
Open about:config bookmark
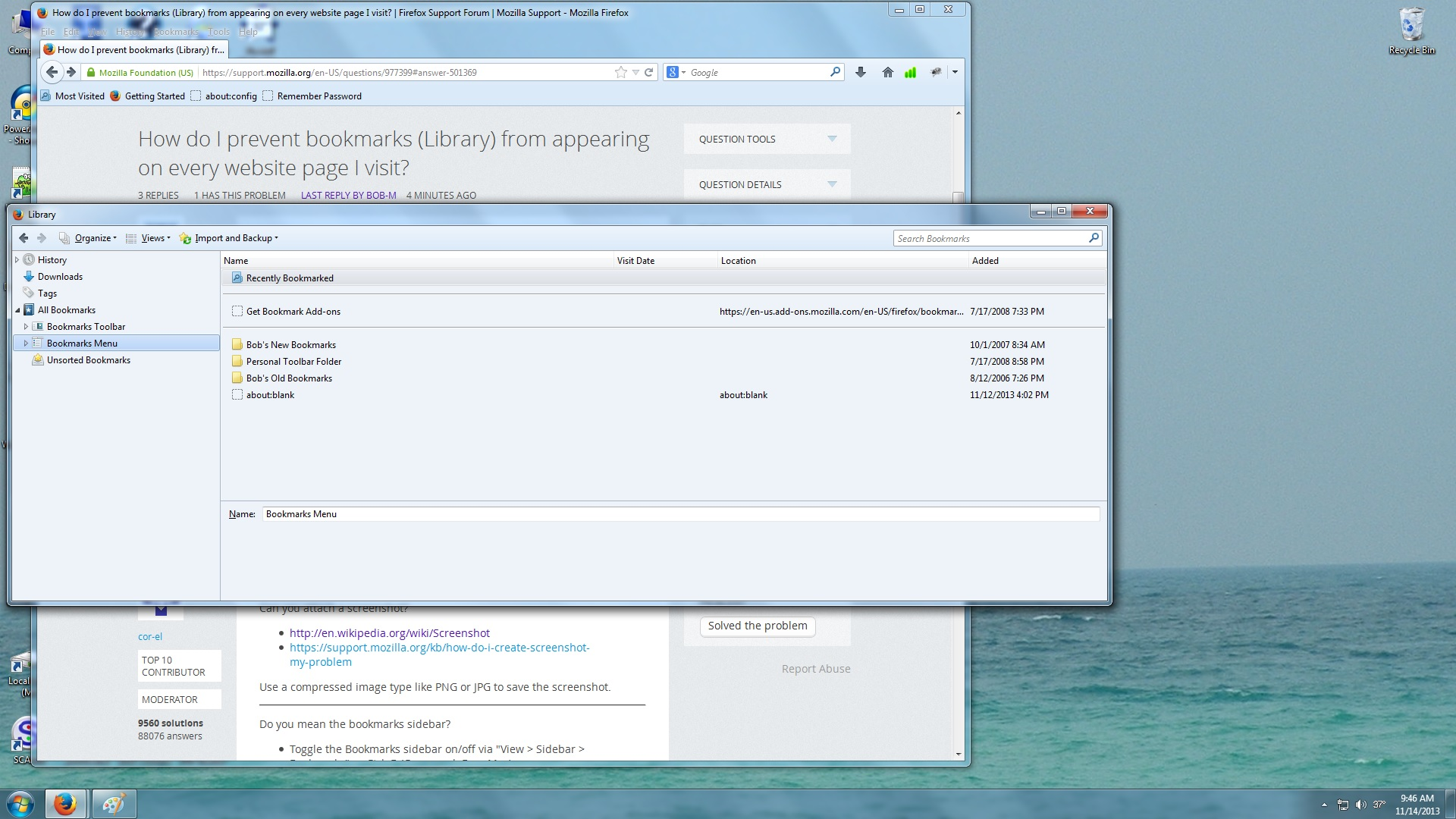[x=224, y=96]
